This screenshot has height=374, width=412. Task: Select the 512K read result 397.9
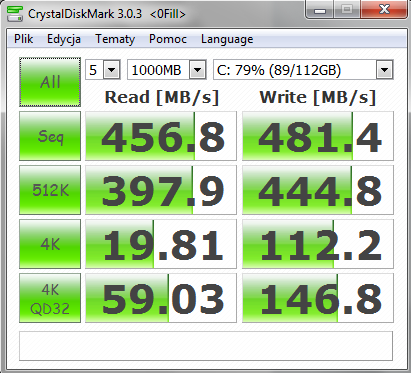pyautogui.click(x=161, y=190)
